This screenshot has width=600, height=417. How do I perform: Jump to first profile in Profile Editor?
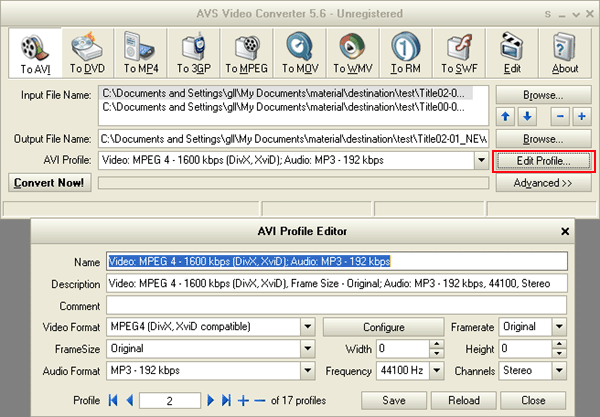[x=113, y=401]
